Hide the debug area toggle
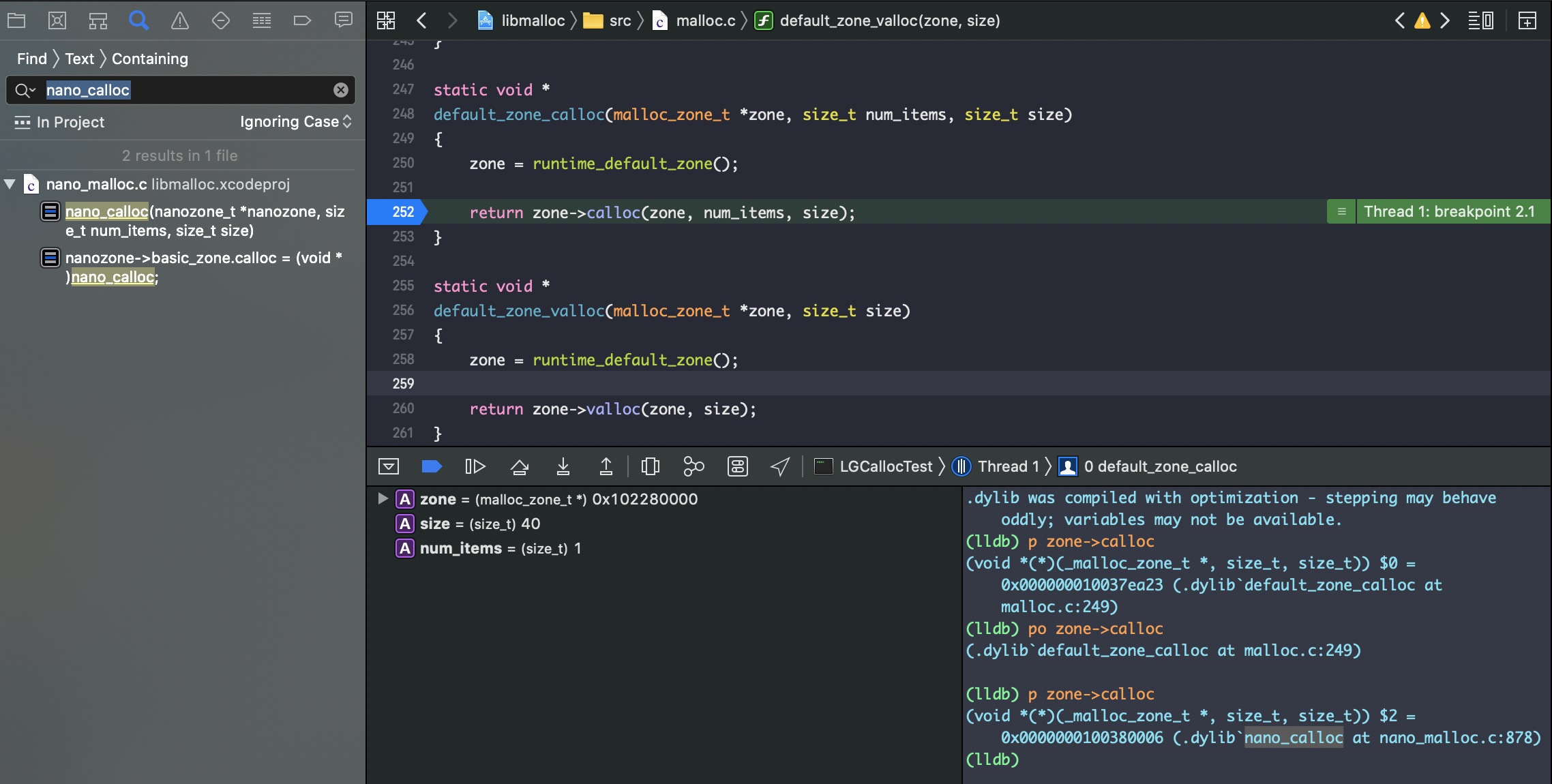 (x=389, y=466)
